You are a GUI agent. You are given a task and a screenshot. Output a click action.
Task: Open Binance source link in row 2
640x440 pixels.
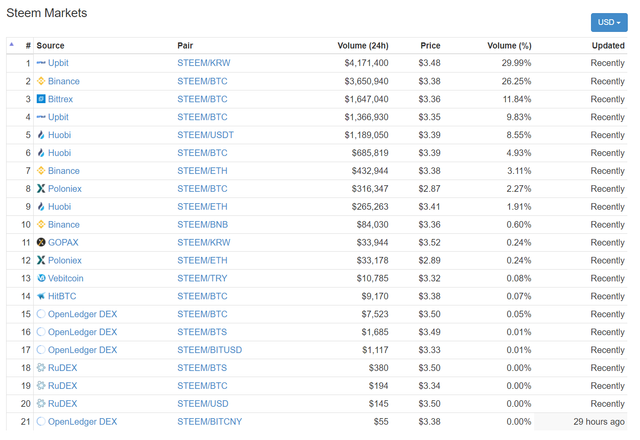(x=63, y=81)
